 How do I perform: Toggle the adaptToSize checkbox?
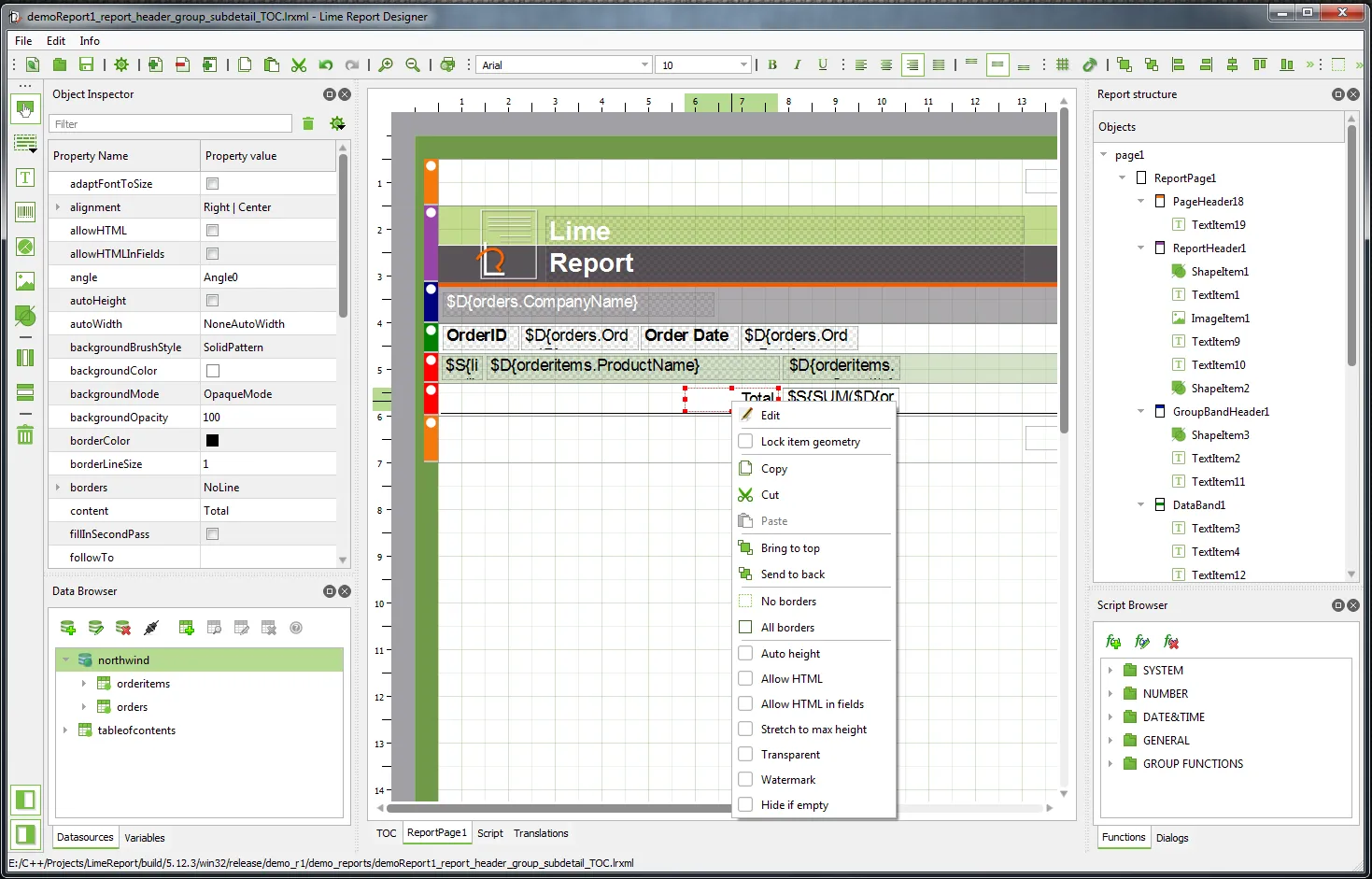212,183
